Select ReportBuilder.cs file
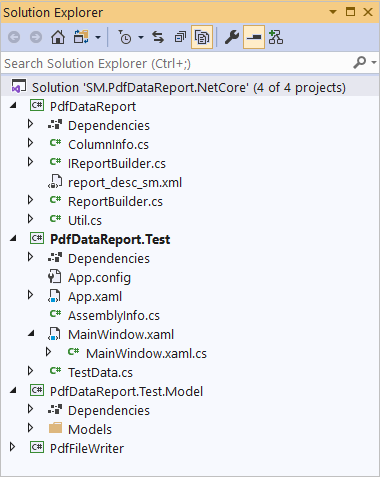The height and width of the screenshot is (477, 380). (x=115, y=202)
